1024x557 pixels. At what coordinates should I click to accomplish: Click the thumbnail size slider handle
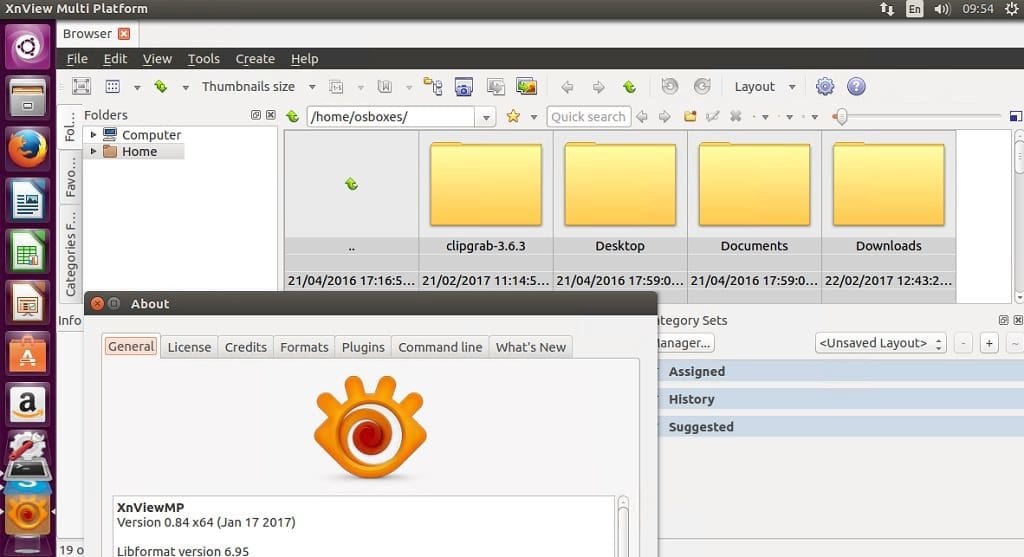840,116
